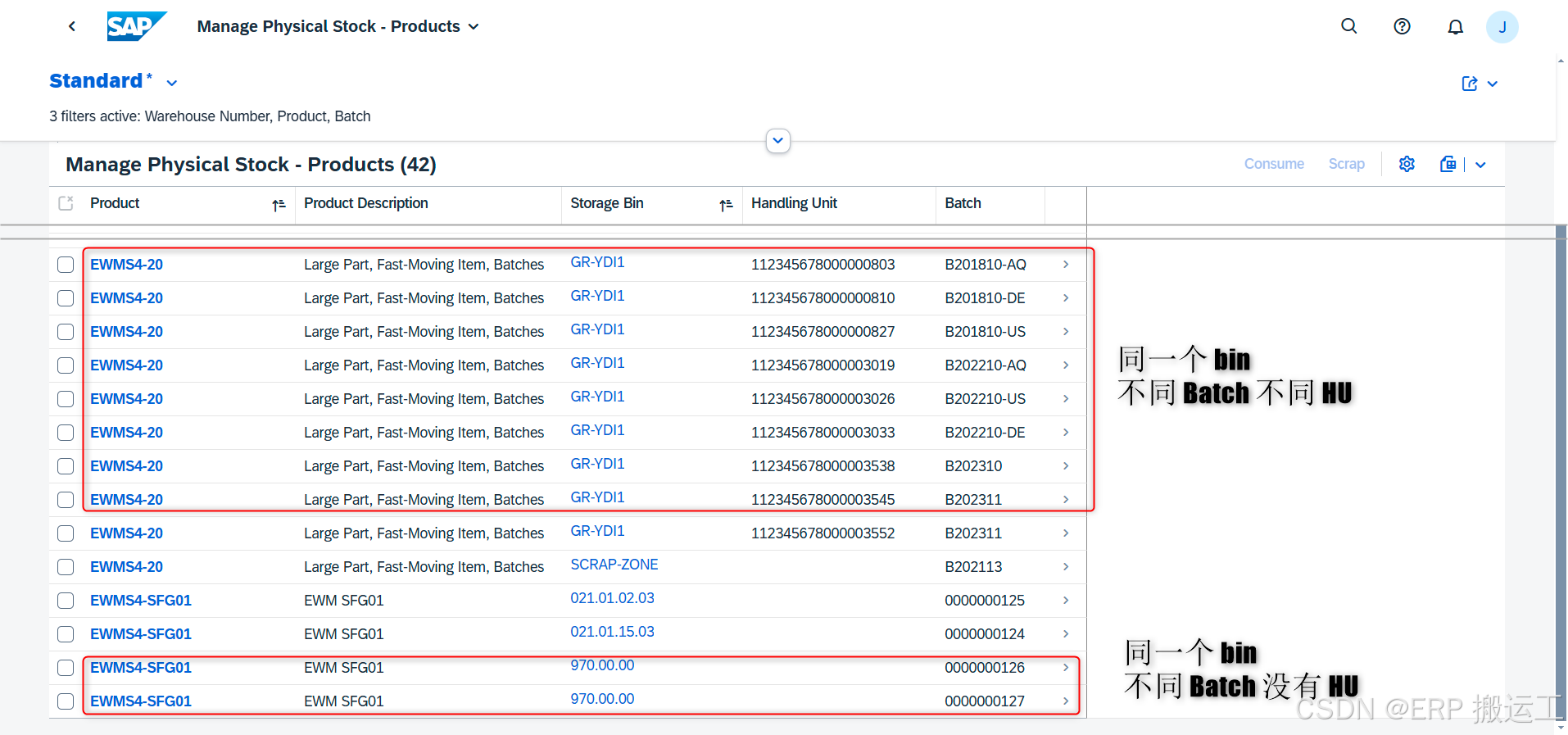Screen dimensions: 1568x735
Task: Click handling unit 112345678000003545
Action: coord(823,500)
